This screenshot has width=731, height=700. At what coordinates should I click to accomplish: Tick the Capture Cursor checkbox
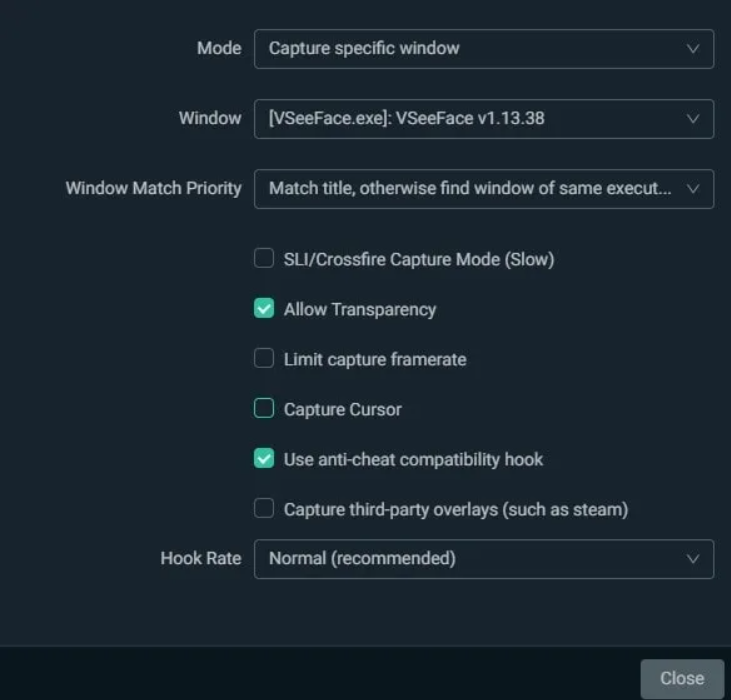264,408
